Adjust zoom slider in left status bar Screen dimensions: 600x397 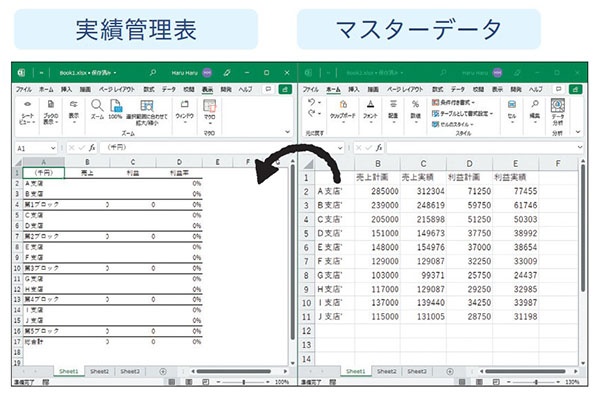pyautogui.click(x=243, y=382)
